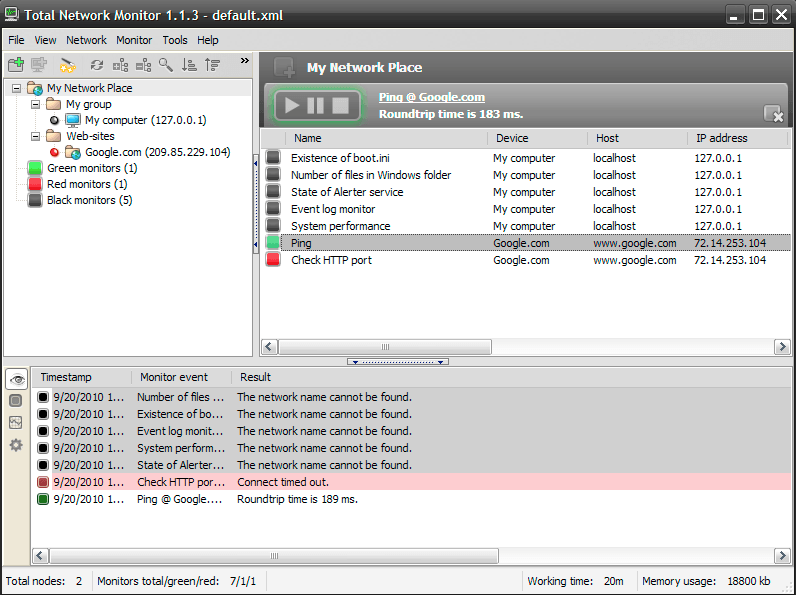796x595 pixels.
Task: Open the chart graph sidebar icon
Action: 16,422
